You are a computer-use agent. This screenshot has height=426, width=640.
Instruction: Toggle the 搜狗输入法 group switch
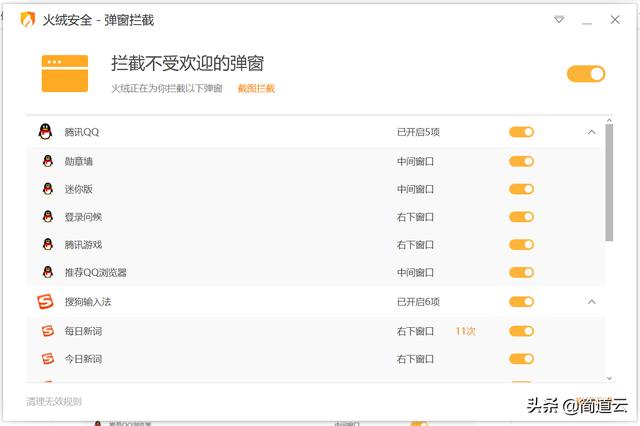coord(521,302)
